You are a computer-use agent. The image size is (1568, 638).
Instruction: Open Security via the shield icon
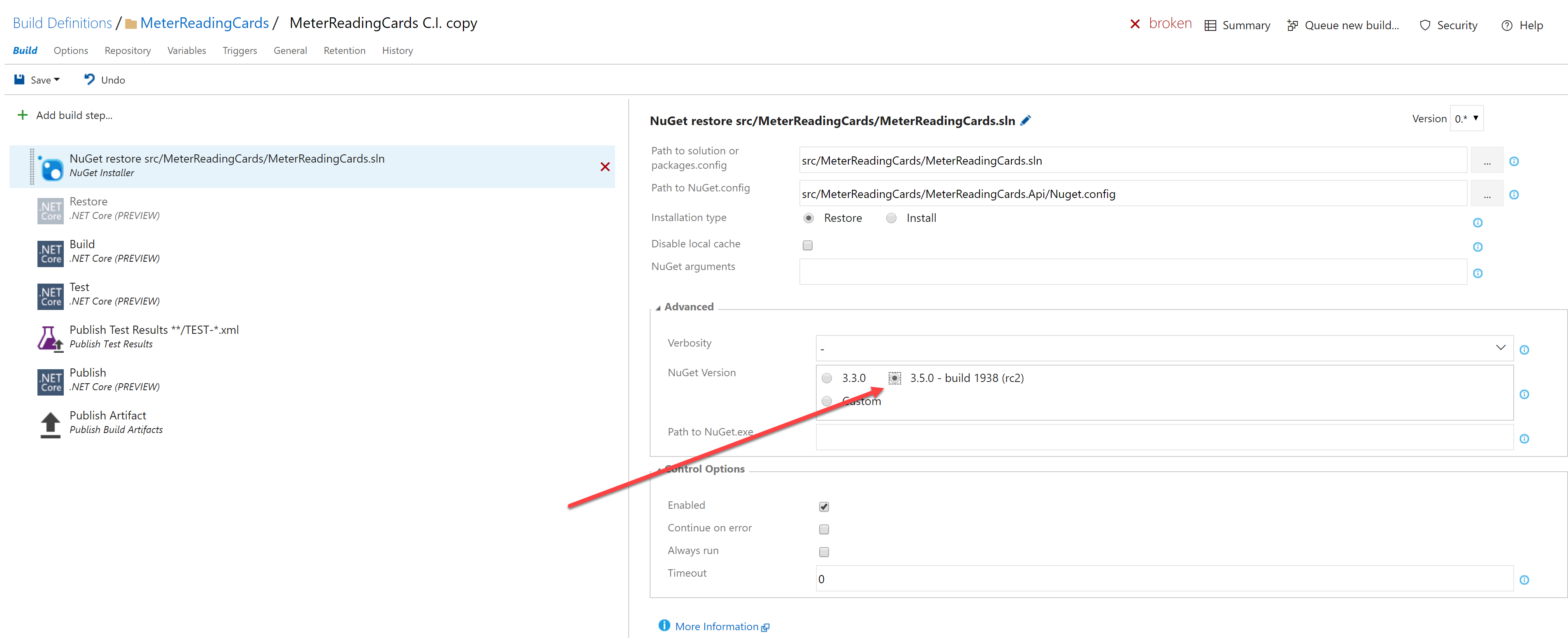coord(1424,25)
